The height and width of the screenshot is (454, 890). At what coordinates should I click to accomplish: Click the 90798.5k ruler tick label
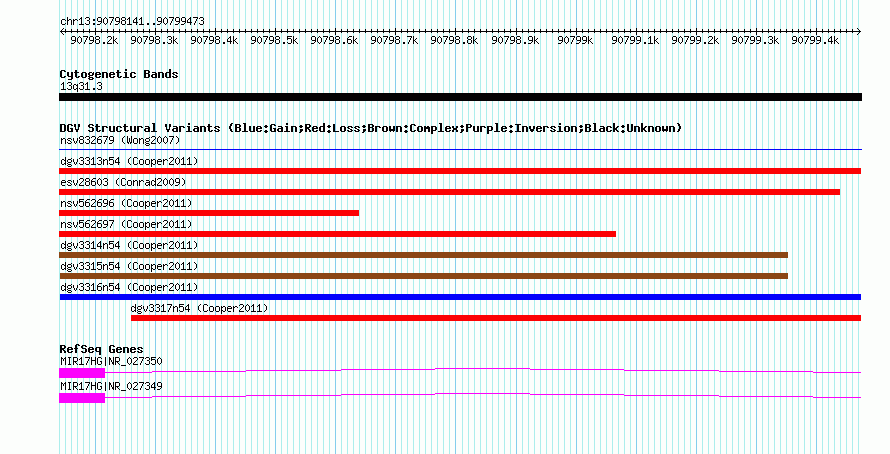pyautogui.click(x=274, y=40)
